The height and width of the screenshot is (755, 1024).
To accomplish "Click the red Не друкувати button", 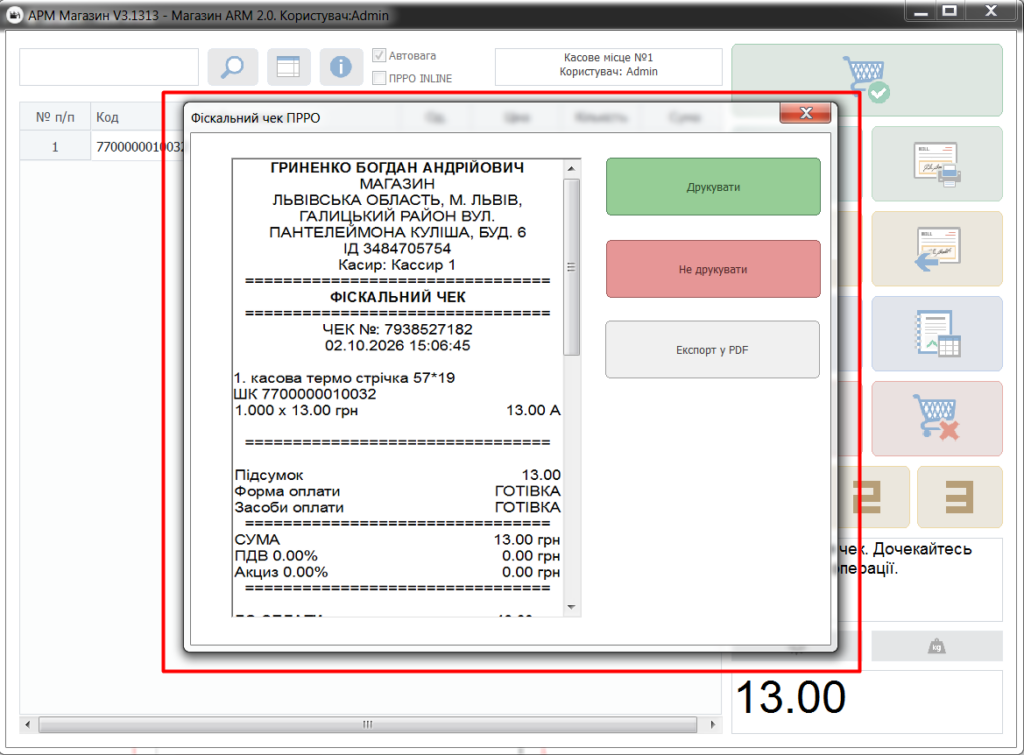I will point(713,269).
